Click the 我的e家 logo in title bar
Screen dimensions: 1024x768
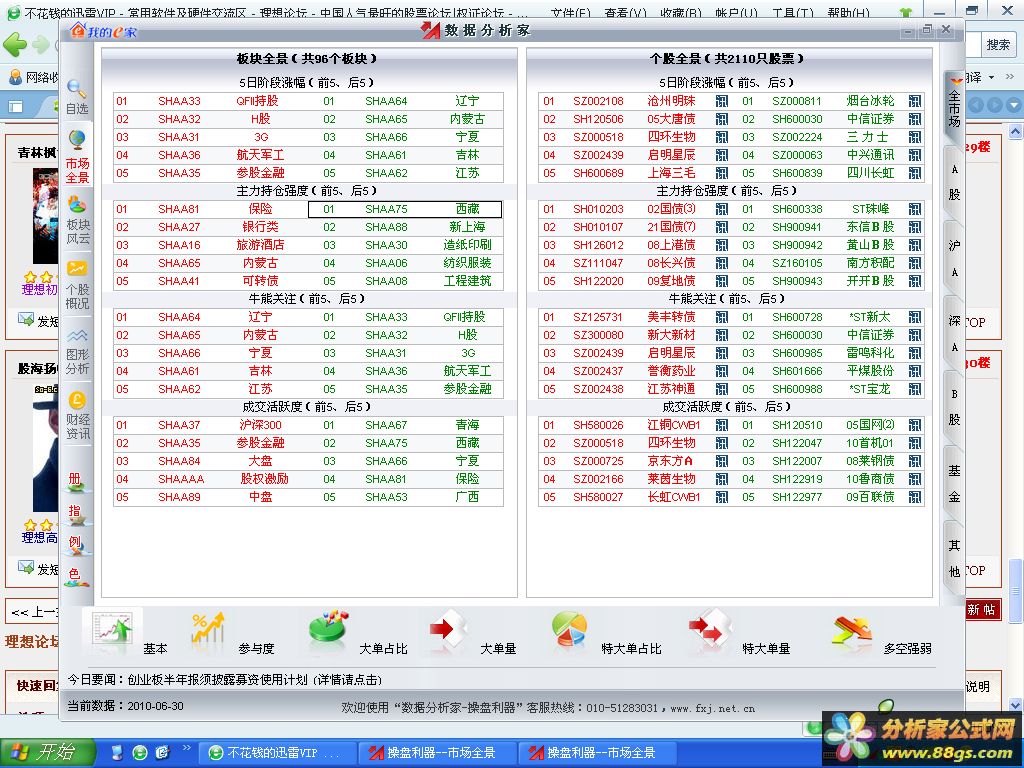tap(103, 30)
